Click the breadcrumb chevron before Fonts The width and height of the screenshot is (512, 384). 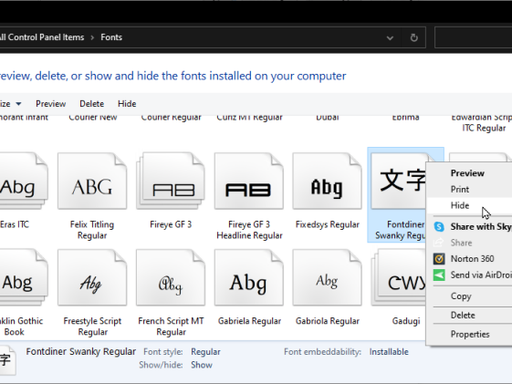pos(92,38)
